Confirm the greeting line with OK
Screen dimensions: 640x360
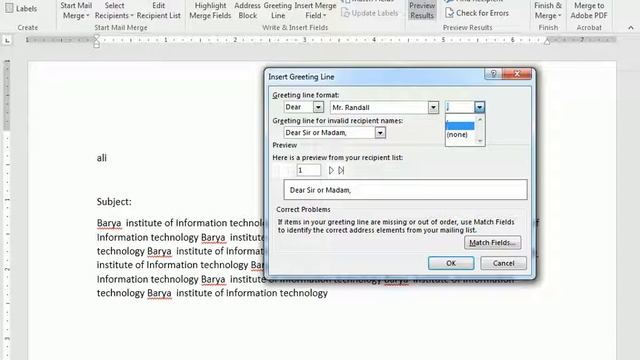pos(451,263)
